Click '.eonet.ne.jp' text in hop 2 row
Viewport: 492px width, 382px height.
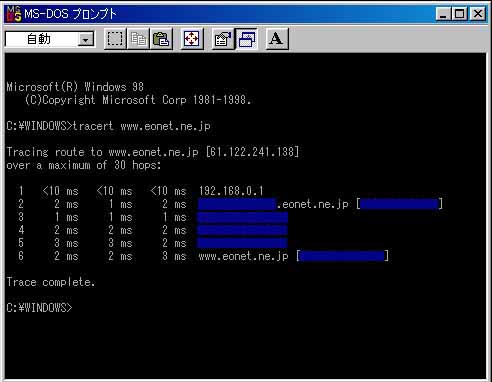tap(313, 204)
